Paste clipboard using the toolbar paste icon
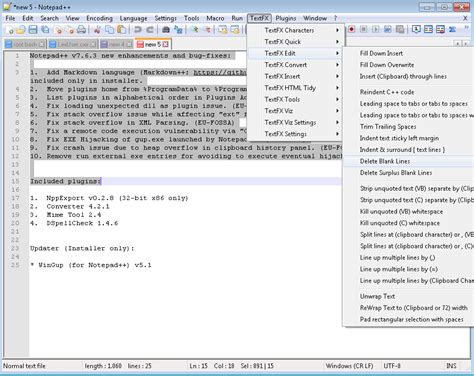The width and height of the screenshot is (474, 376). tap(122, 30)
